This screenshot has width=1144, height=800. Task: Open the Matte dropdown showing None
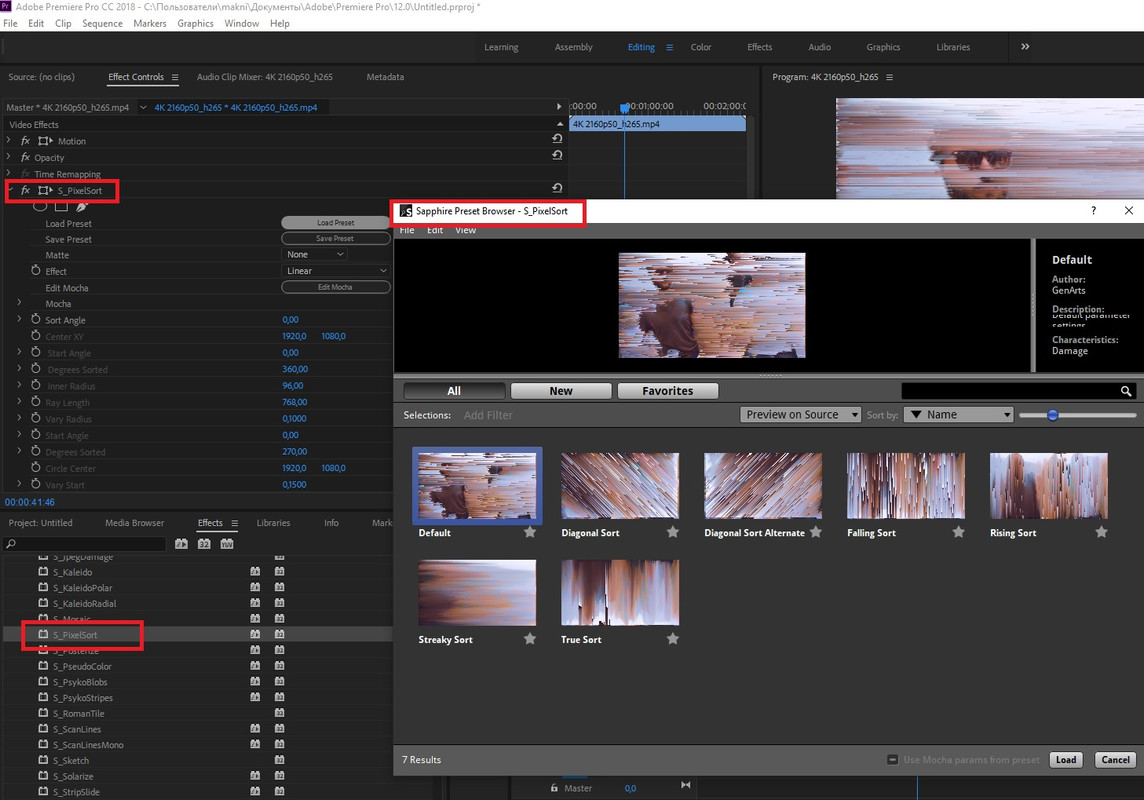pyautogui.click(x=314, y=255)
